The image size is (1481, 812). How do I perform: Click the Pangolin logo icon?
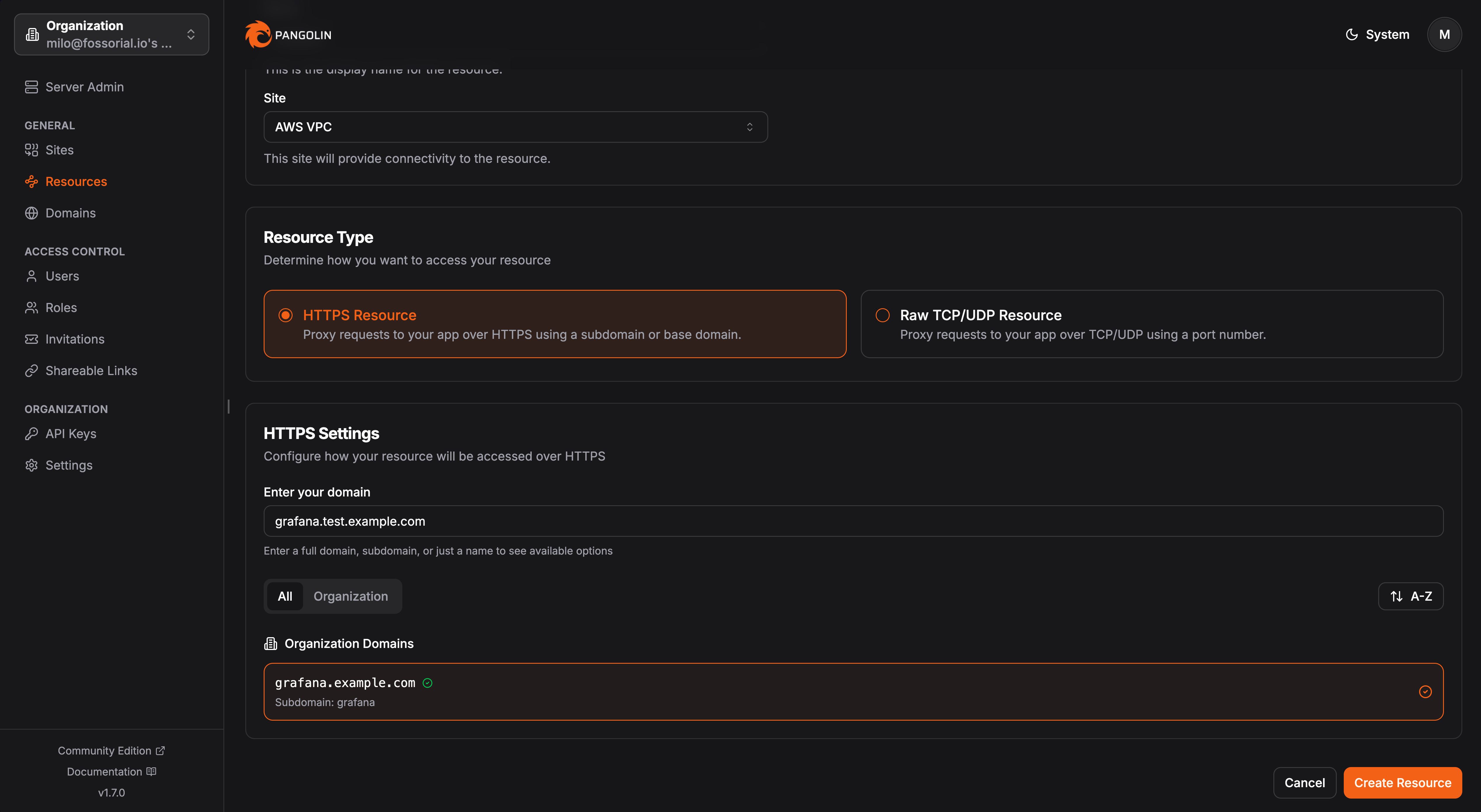[x=258, y=34]
